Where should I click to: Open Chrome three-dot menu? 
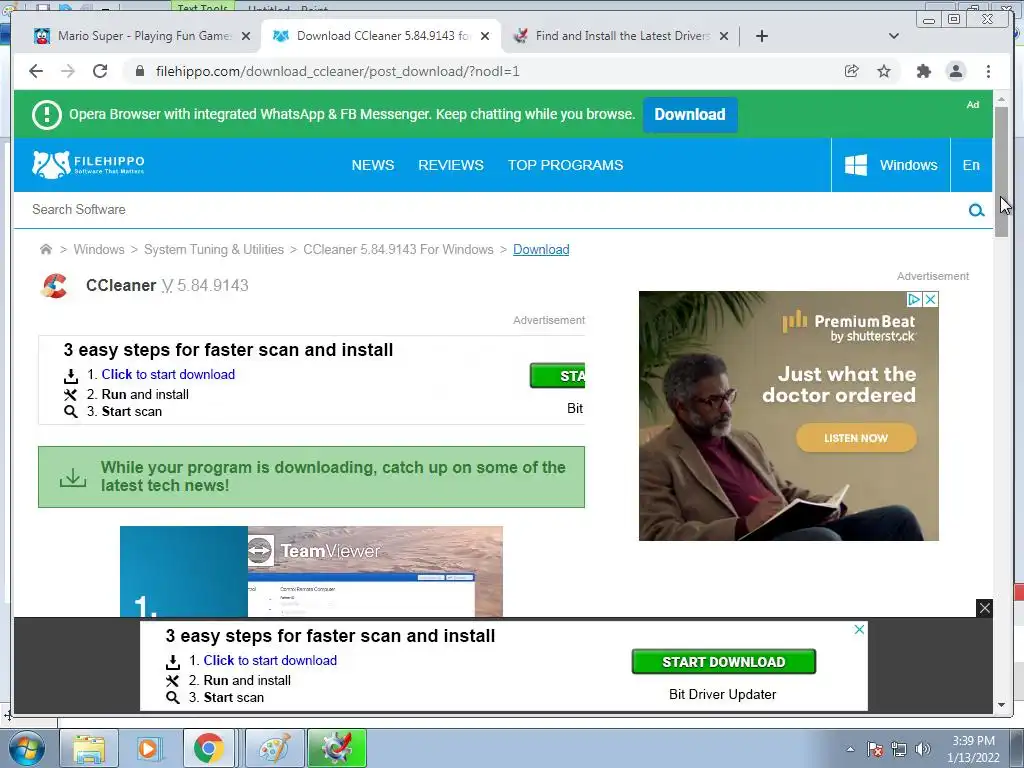[988, 71]
